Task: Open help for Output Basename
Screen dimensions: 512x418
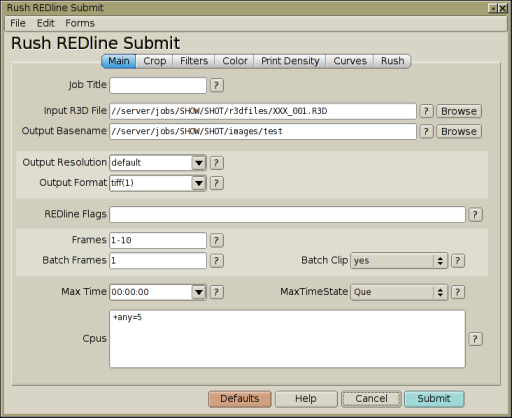Action: coord(426,131)
